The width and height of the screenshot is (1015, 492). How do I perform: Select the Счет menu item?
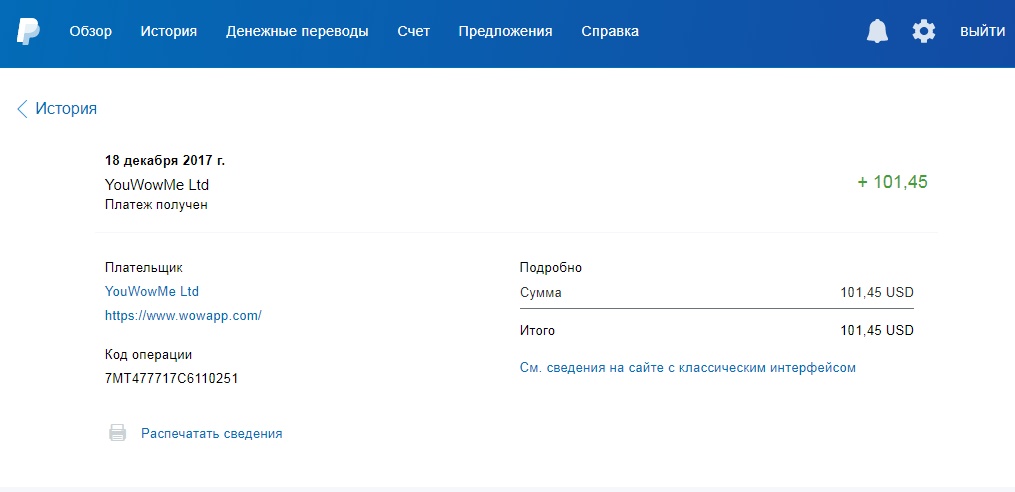414,31
